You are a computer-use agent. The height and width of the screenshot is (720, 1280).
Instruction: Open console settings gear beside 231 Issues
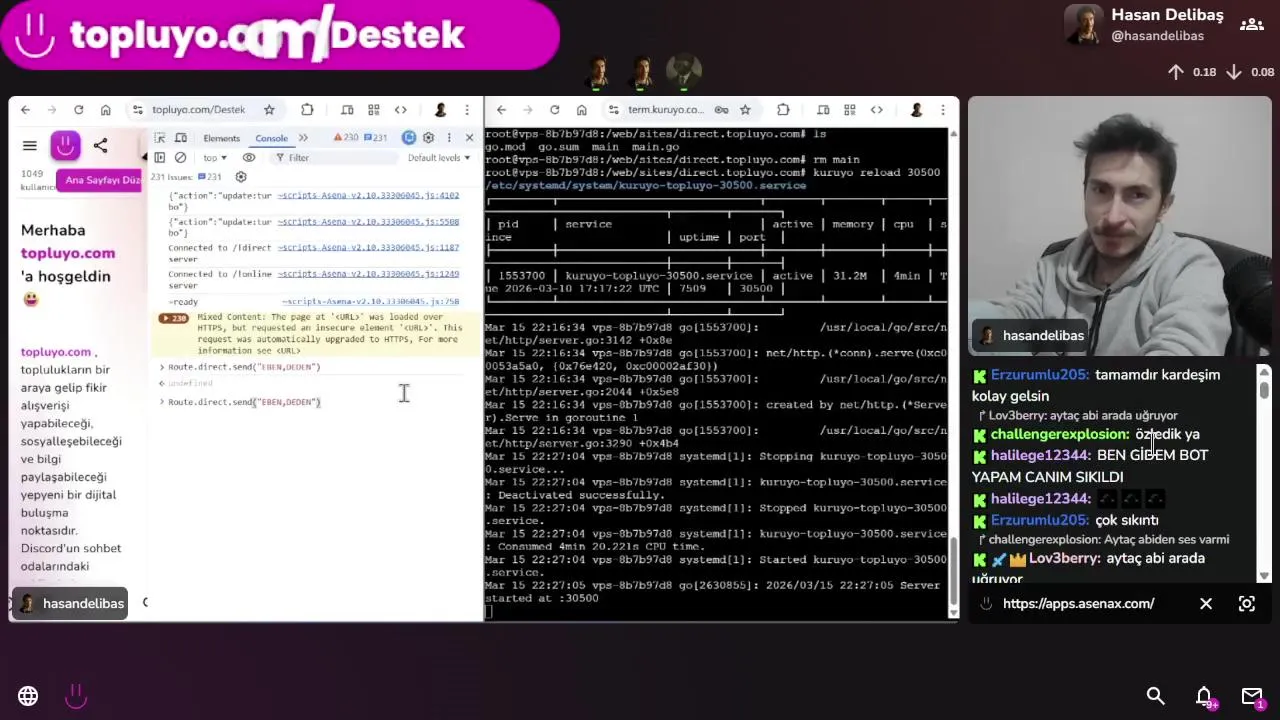241,177
